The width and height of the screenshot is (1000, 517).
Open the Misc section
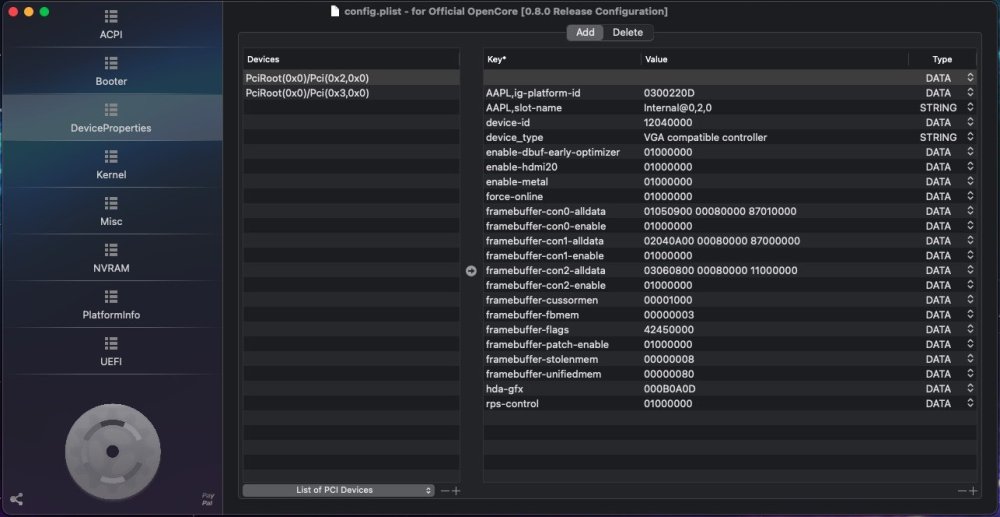click(111, 212)
